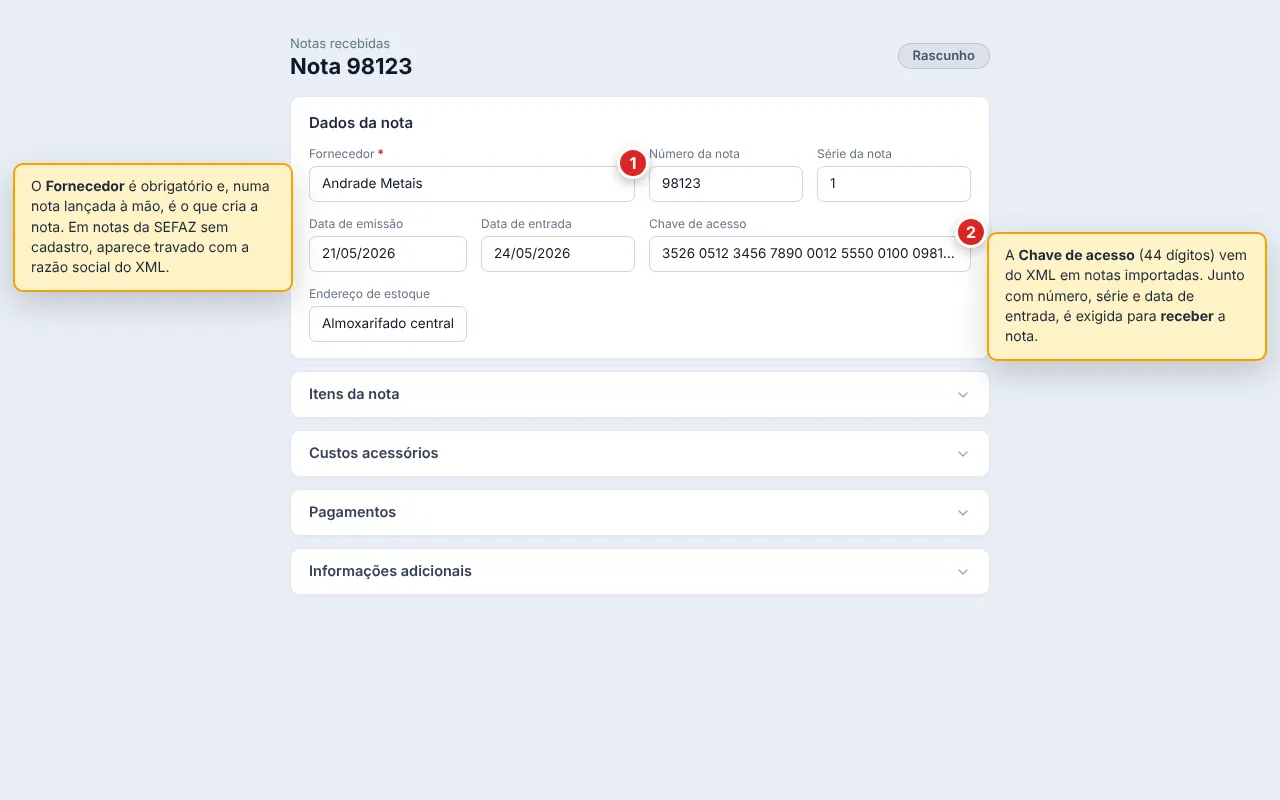Expand the Itens da nota section chevron

point(963,395)
